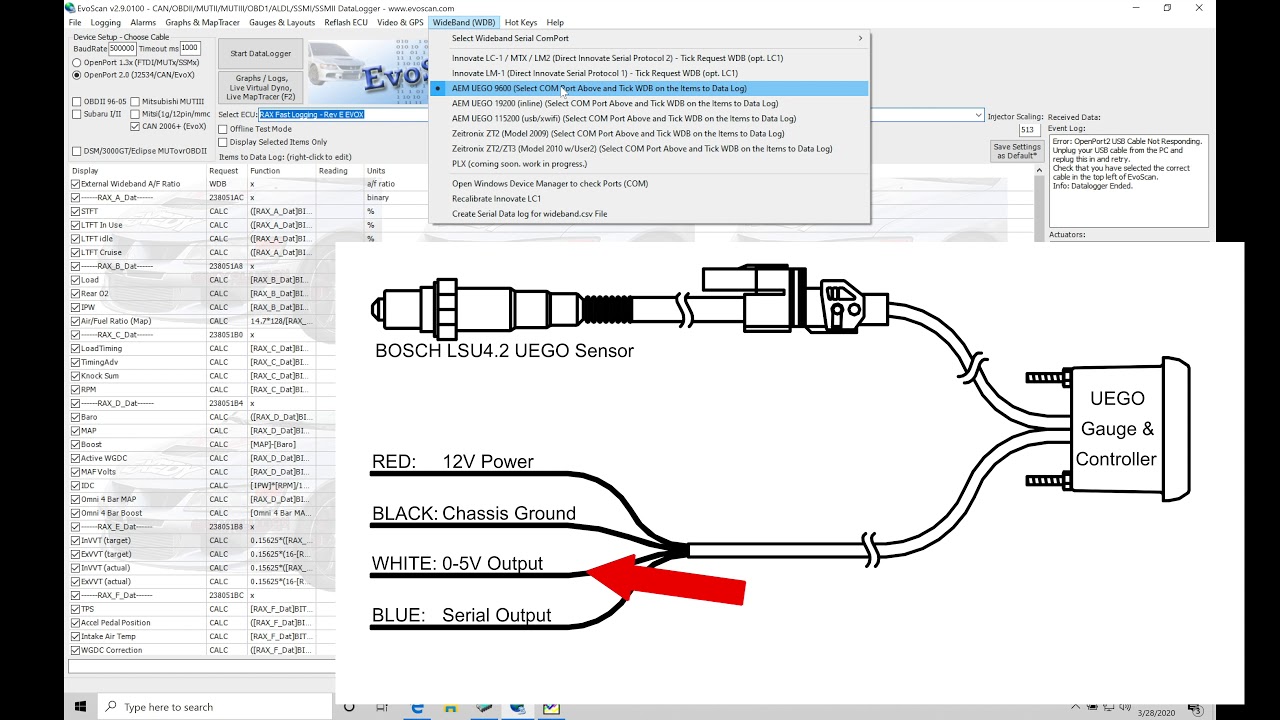Screen dimensions: 1280x720
Task: Uncheck the STFT data item
Action: (76, 211)
